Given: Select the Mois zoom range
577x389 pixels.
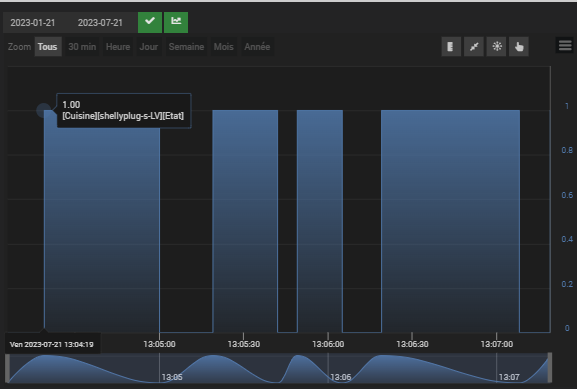Looking at the screenshot, I should tap(223, 47).
